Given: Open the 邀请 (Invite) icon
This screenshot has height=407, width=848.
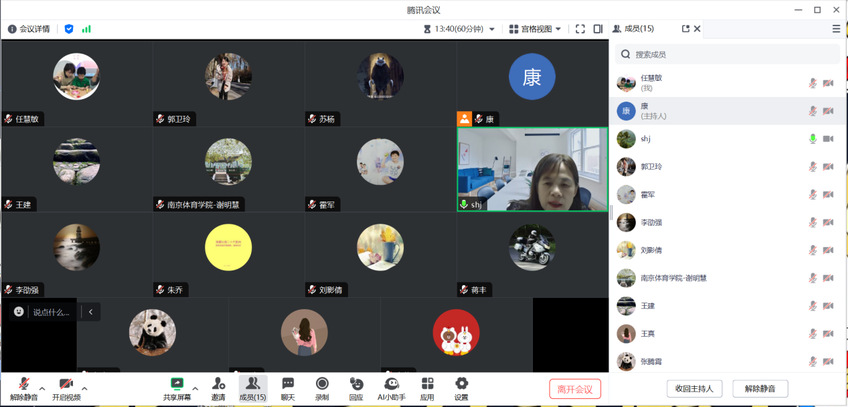Looking at the screenshot, I should click(218, 388).
